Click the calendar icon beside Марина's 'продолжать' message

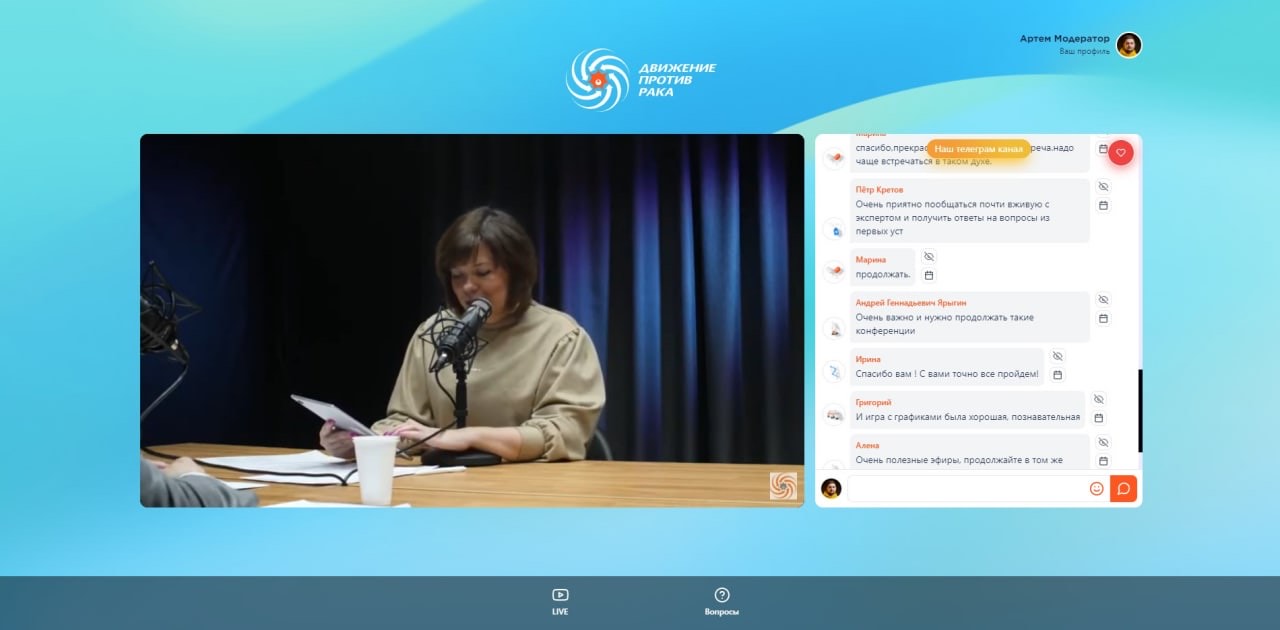[928, 275]
